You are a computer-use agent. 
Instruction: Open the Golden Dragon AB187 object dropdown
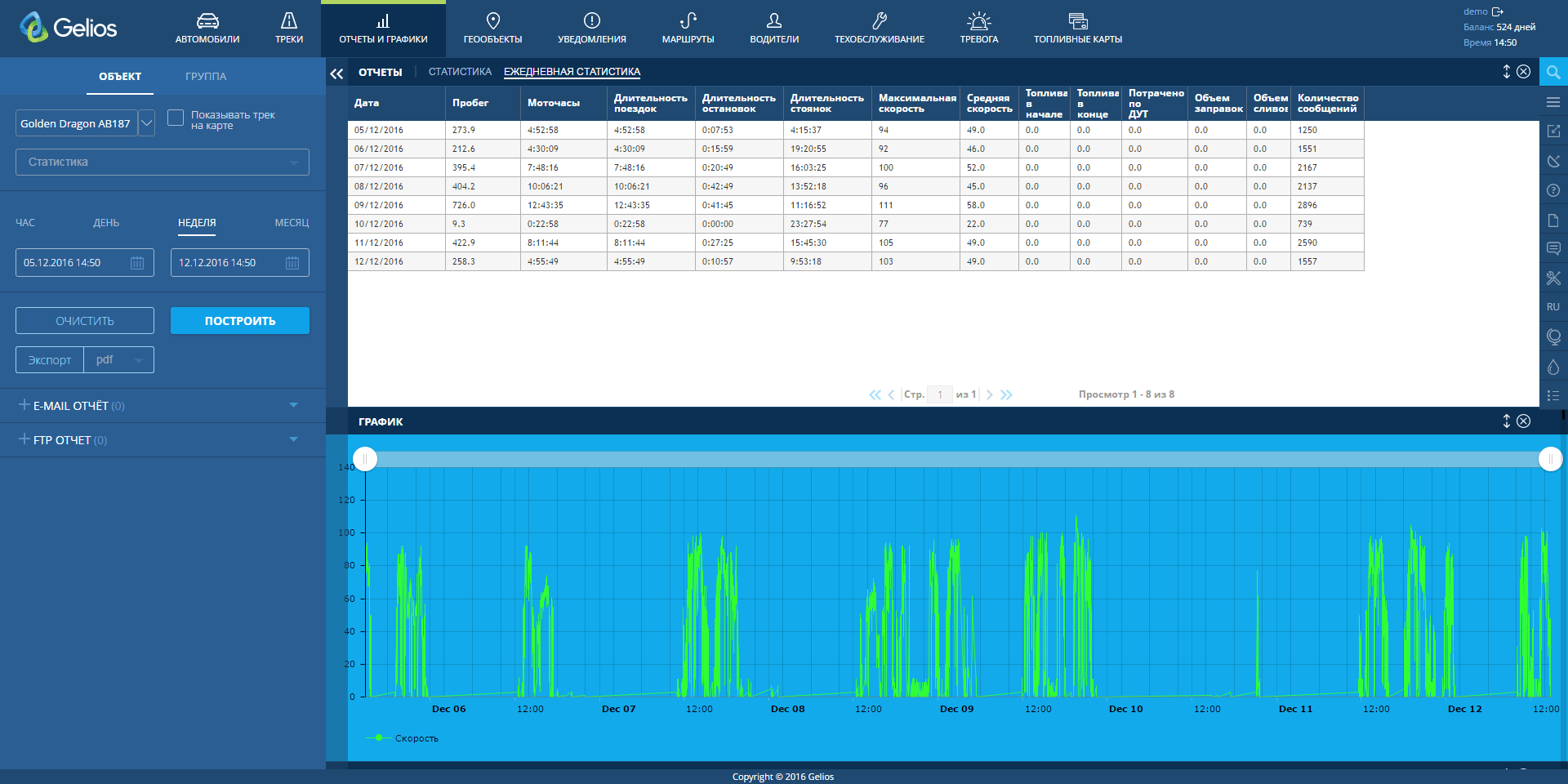147,123
